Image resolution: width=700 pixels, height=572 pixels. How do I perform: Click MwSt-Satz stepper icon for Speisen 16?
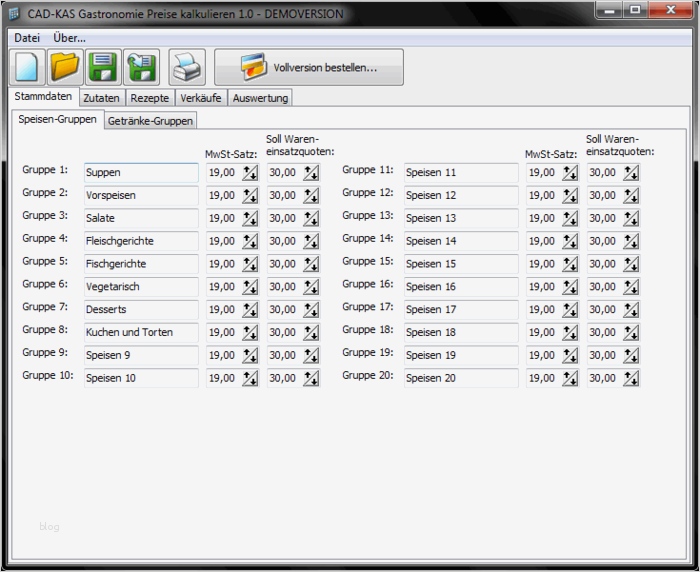click(570, 286)
